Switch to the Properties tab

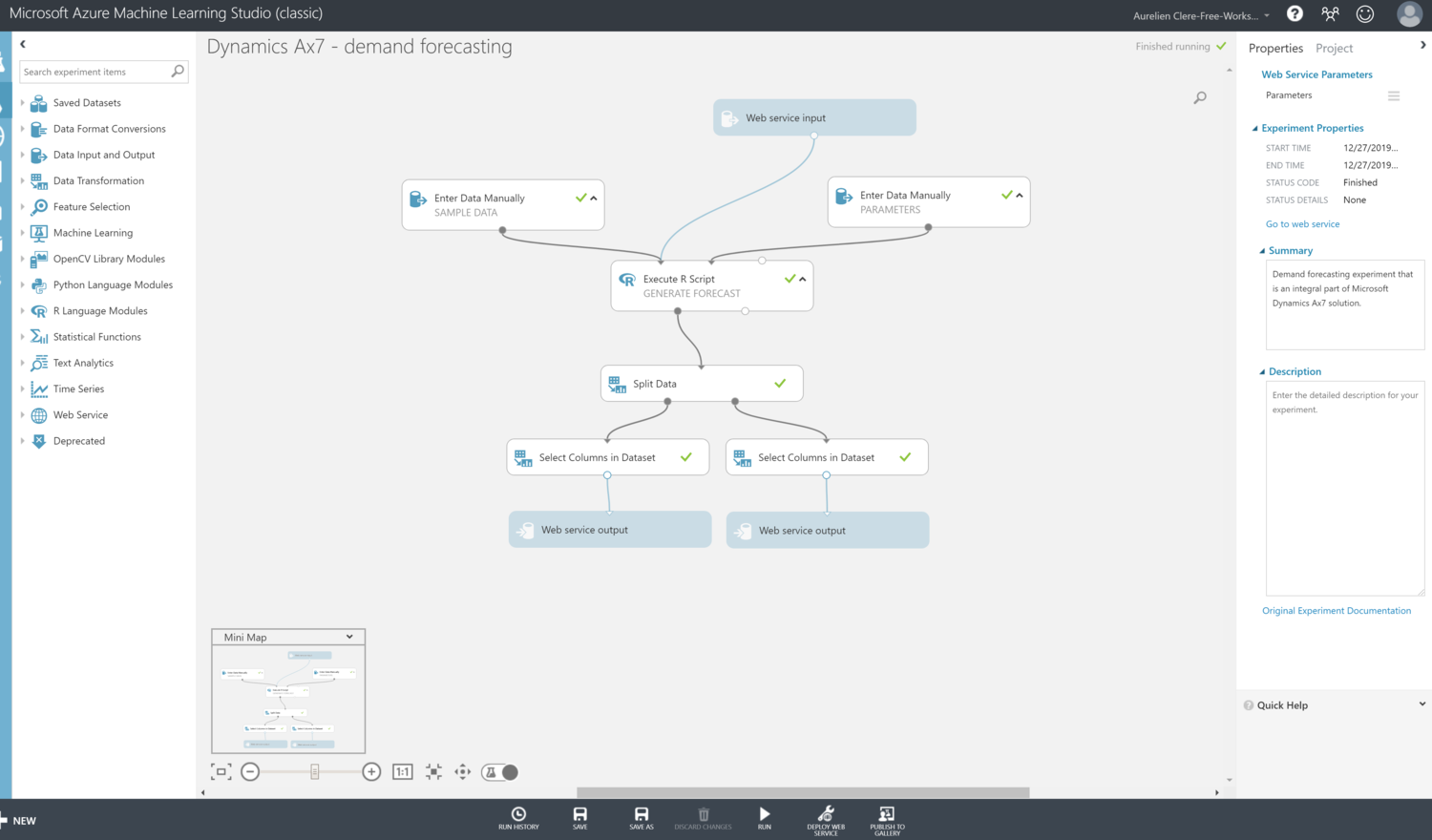click(1275, 48)
